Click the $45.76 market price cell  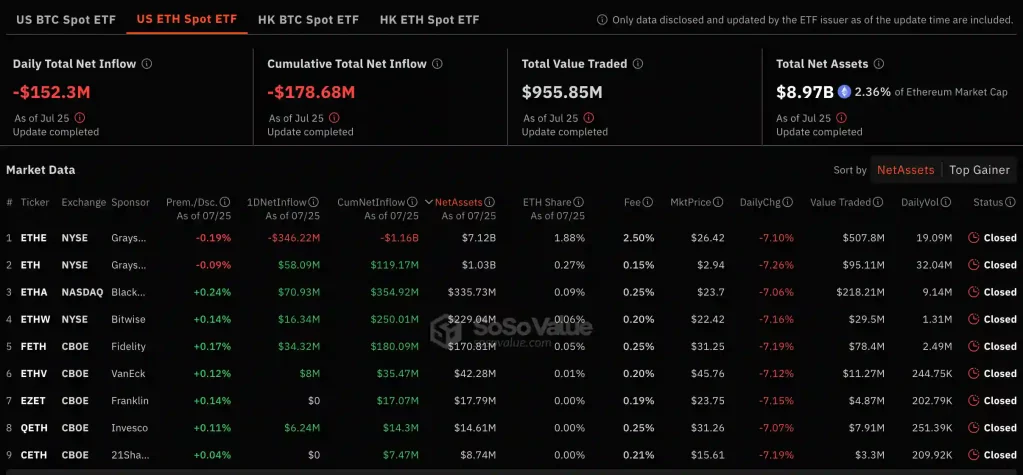[708, 373]
